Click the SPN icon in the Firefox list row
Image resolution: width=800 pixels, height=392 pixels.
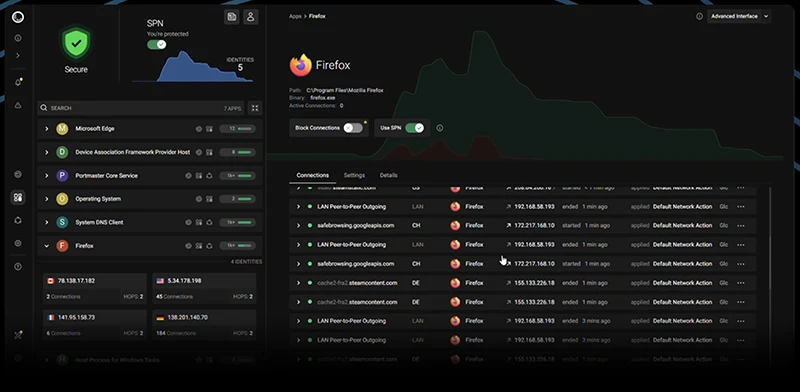[x=209, y=246]
